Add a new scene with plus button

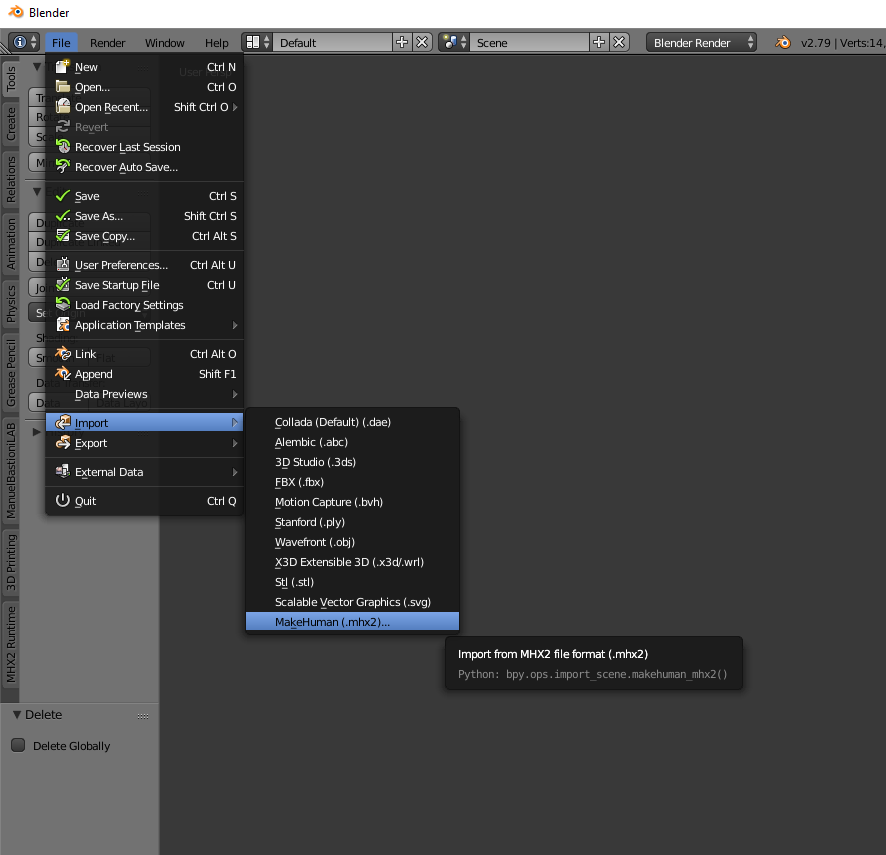[598, 42]
